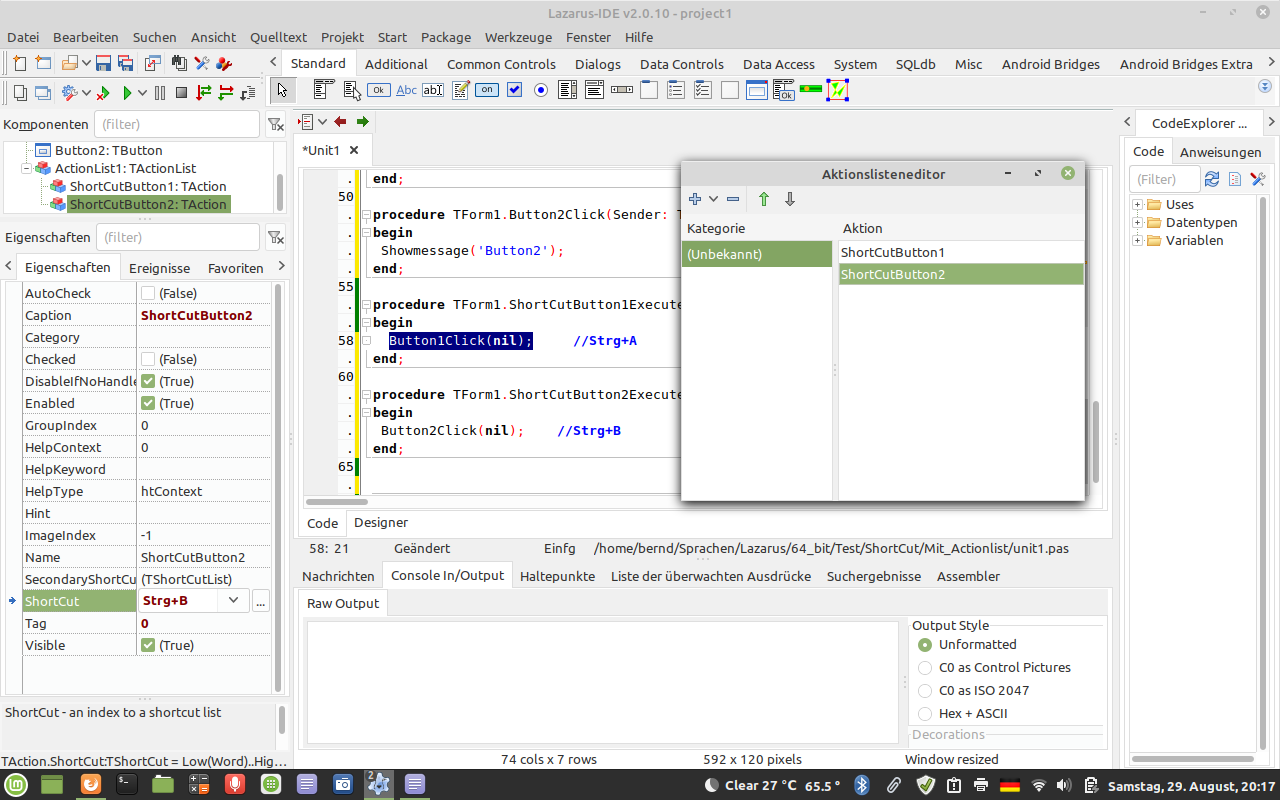Select the TToggleBox 'on' component
The image size is (1280, 800).
pos(487,90)
